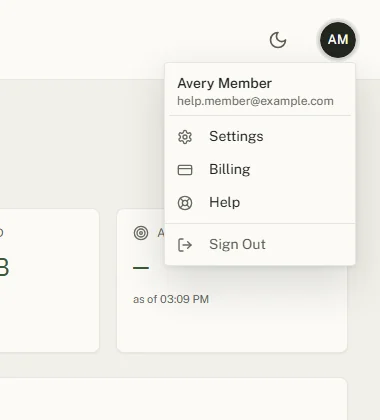This screenshot has width=380, height=420.
Task: Click the Help lifebuoy icon
Action: coord(185,203)
